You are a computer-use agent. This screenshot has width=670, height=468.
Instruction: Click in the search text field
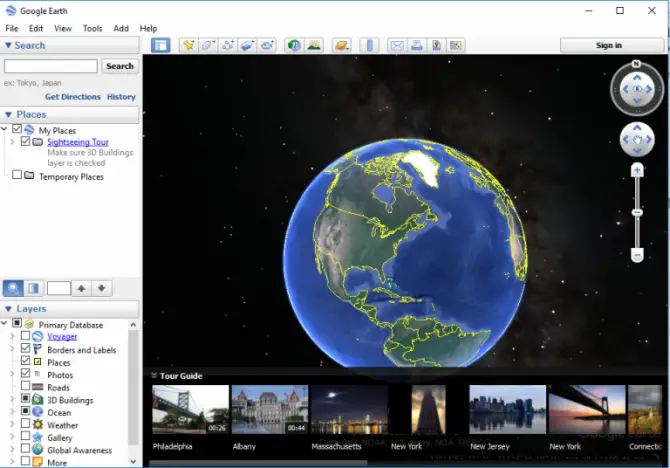pyautogui.click(x=51, y=66)
